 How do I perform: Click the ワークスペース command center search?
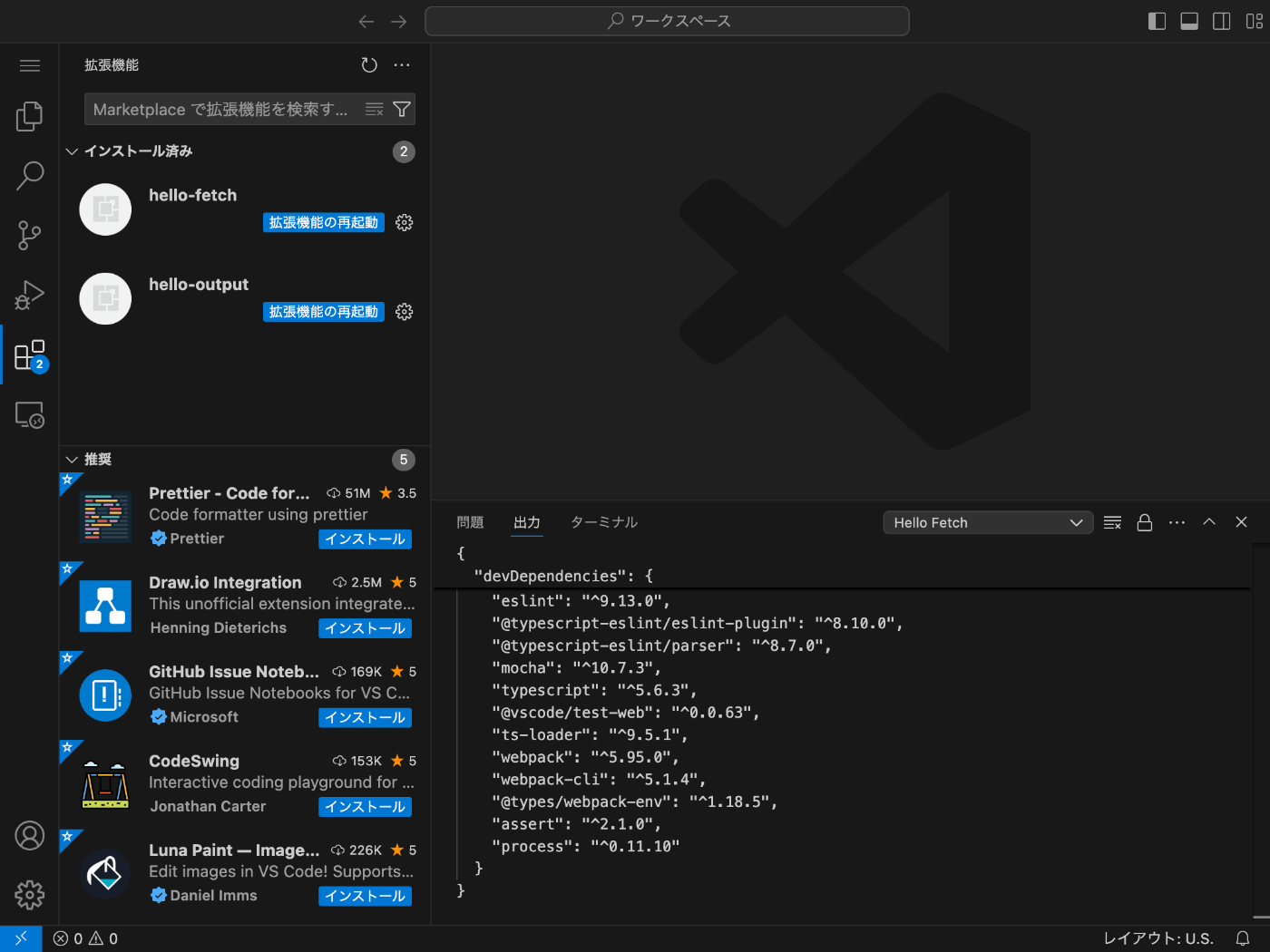pos(667,21)
